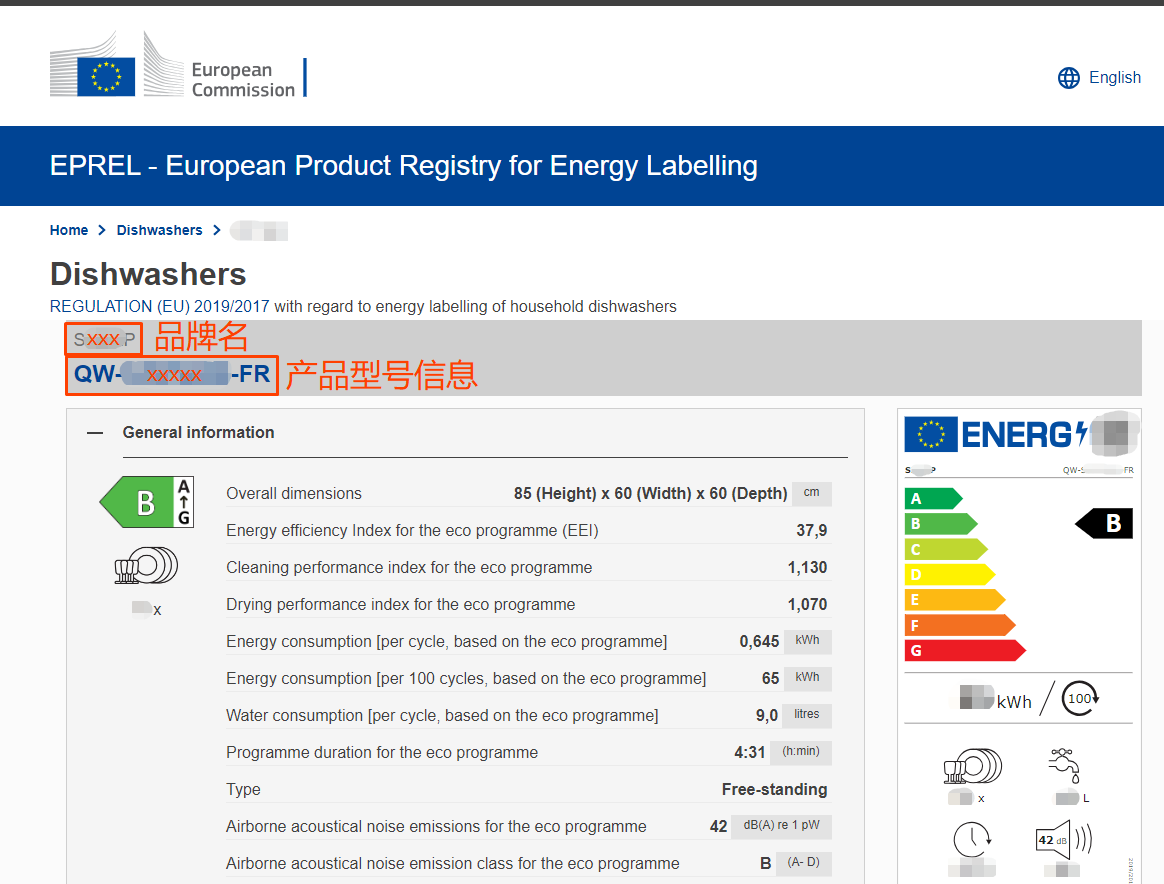
Task: Go to Home in the breadcrumb
Action: pos(69,230)
